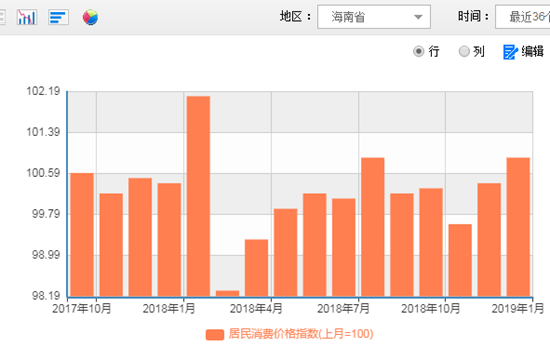550x360 pixels.
Task: Toggle legend 居民消费价格指数(上月=100) series
Action: (289, 334)
